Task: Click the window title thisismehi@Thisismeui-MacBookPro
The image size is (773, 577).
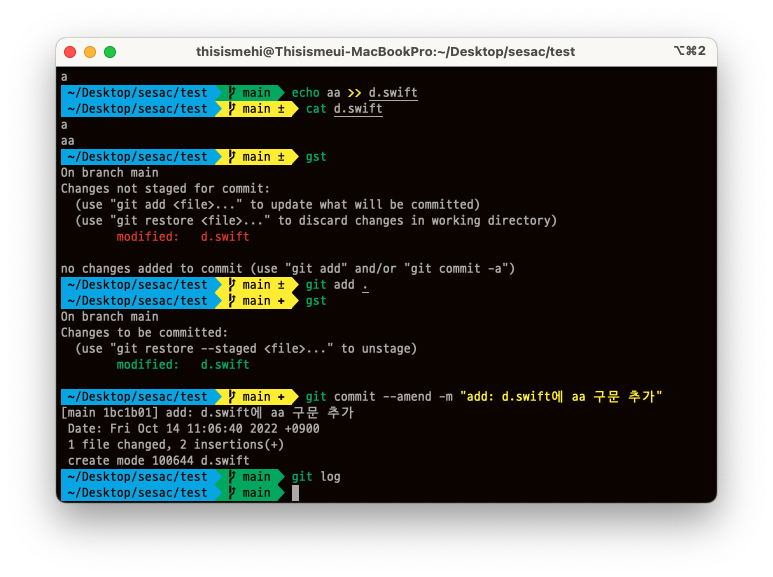Action: (x=385, y=52)
